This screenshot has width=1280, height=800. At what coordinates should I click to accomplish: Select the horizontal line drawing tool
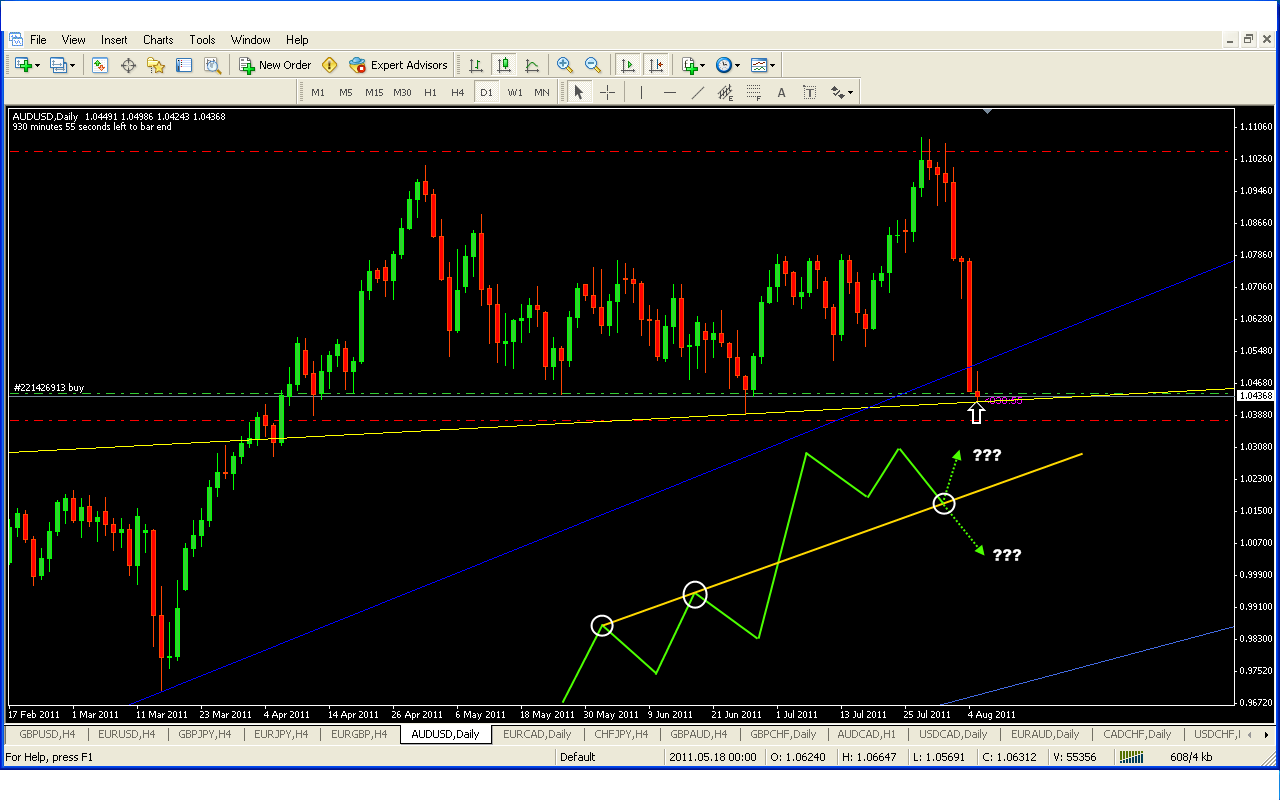point(669,93)
